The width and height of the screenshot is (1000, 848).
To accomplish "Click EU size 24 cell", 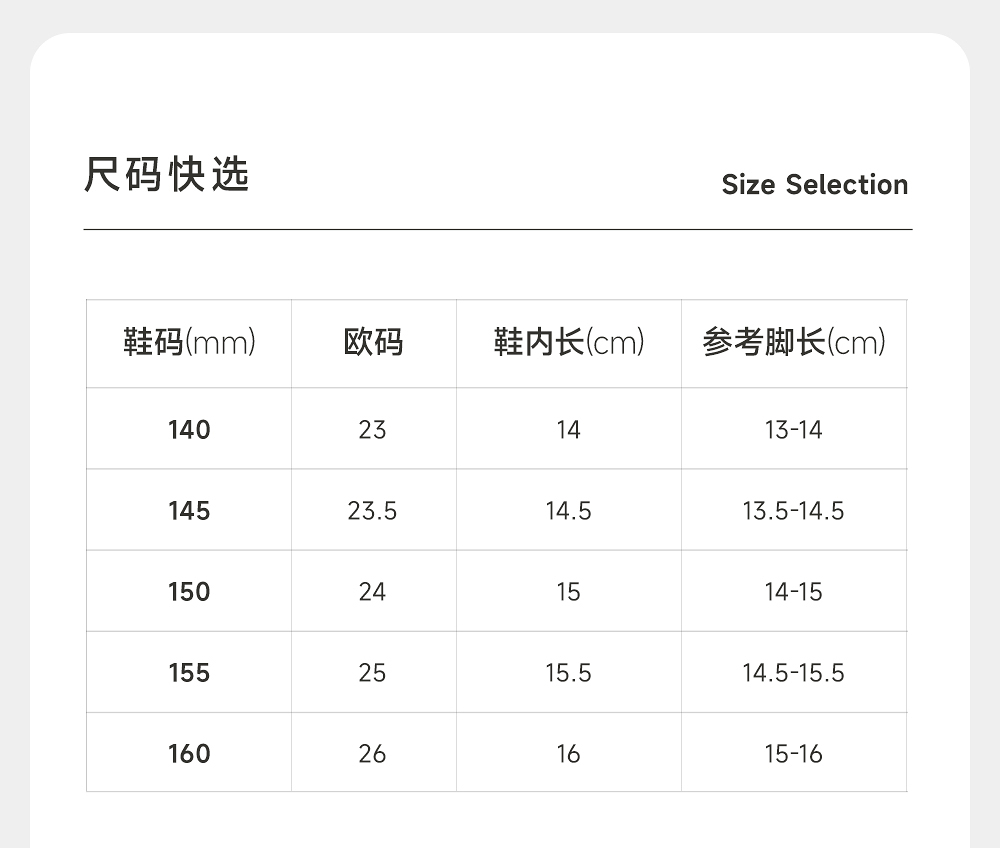I will click(372, 592).
